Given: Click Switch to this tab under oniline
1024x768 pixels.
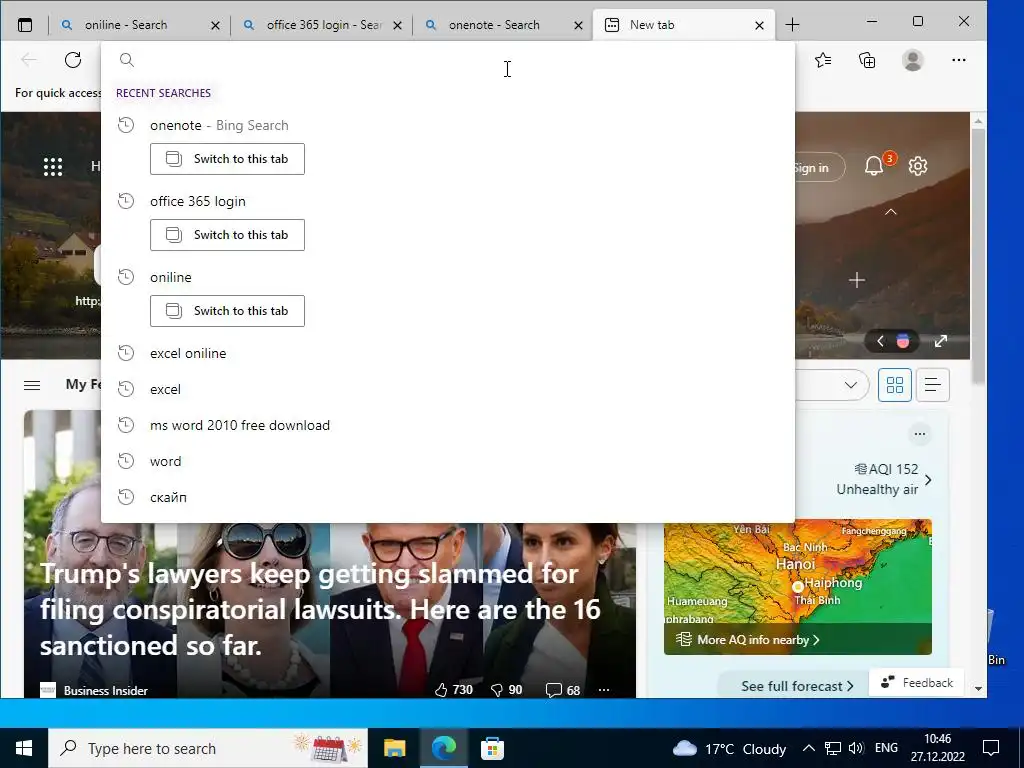Looking at the screenshot, I should (227, 311).
